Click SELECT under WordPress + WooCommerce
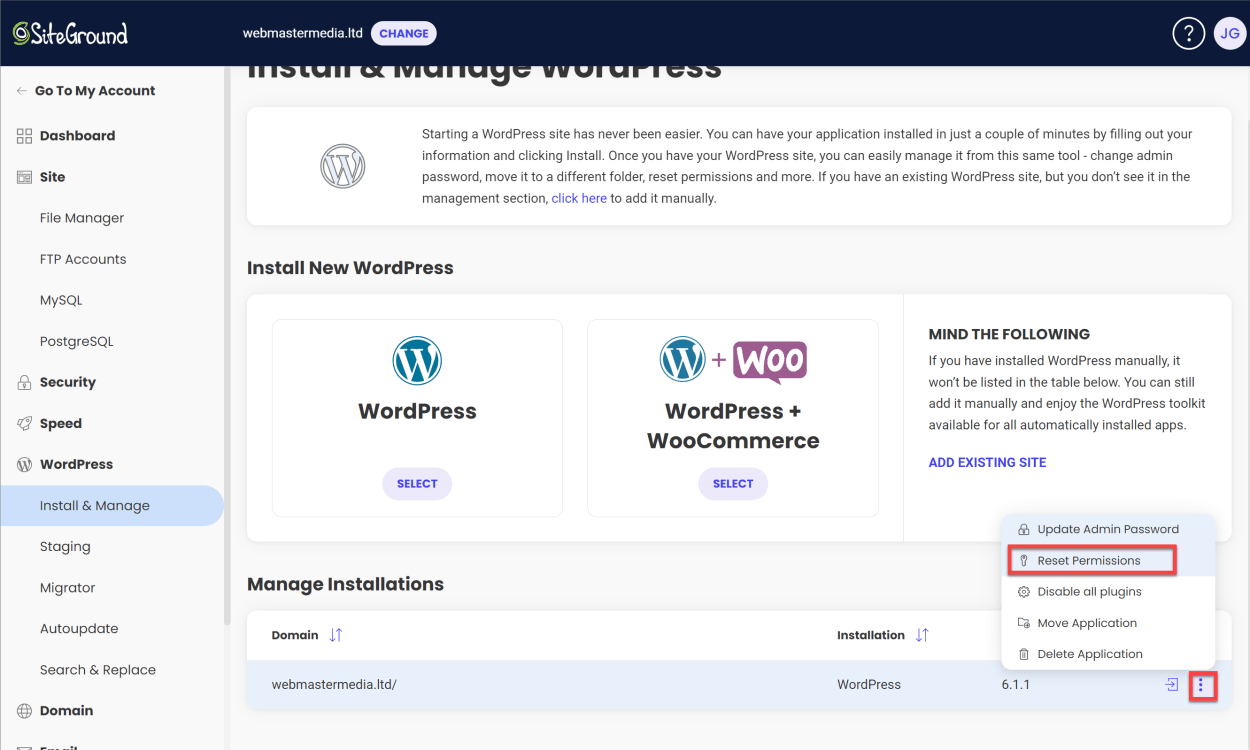Screen dimensions: 1250x750 733,484
